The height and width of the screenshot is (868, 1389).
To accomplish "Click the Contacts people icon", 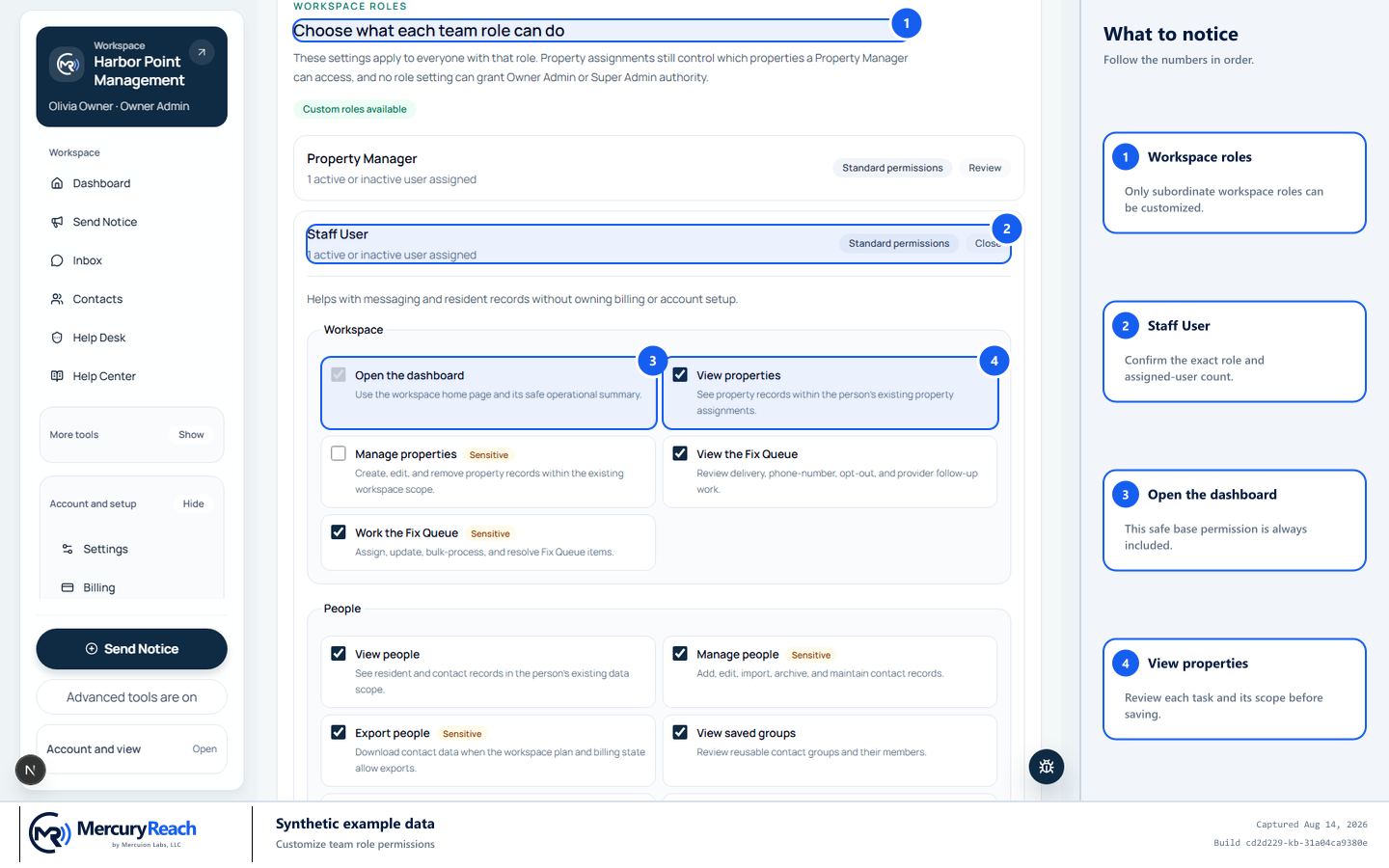I will 57,299.
